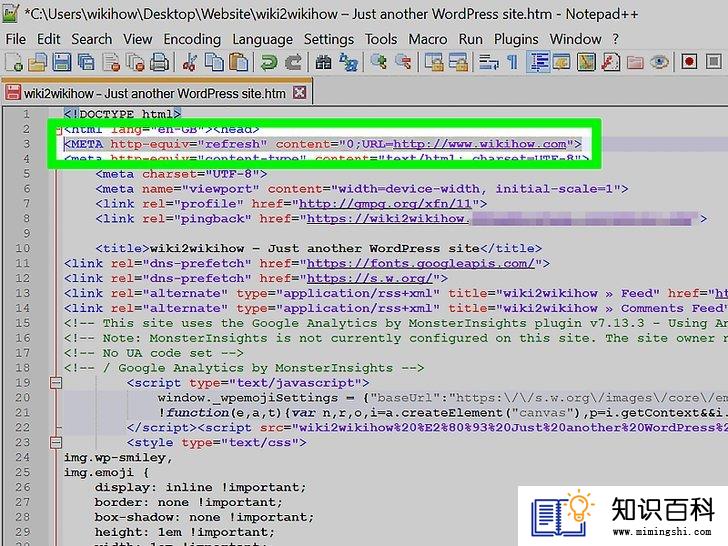Click the title text 'wiki2wikihow – Just another WordPress site'
Viewport: 728px width, 546px height.
[315, 248]
